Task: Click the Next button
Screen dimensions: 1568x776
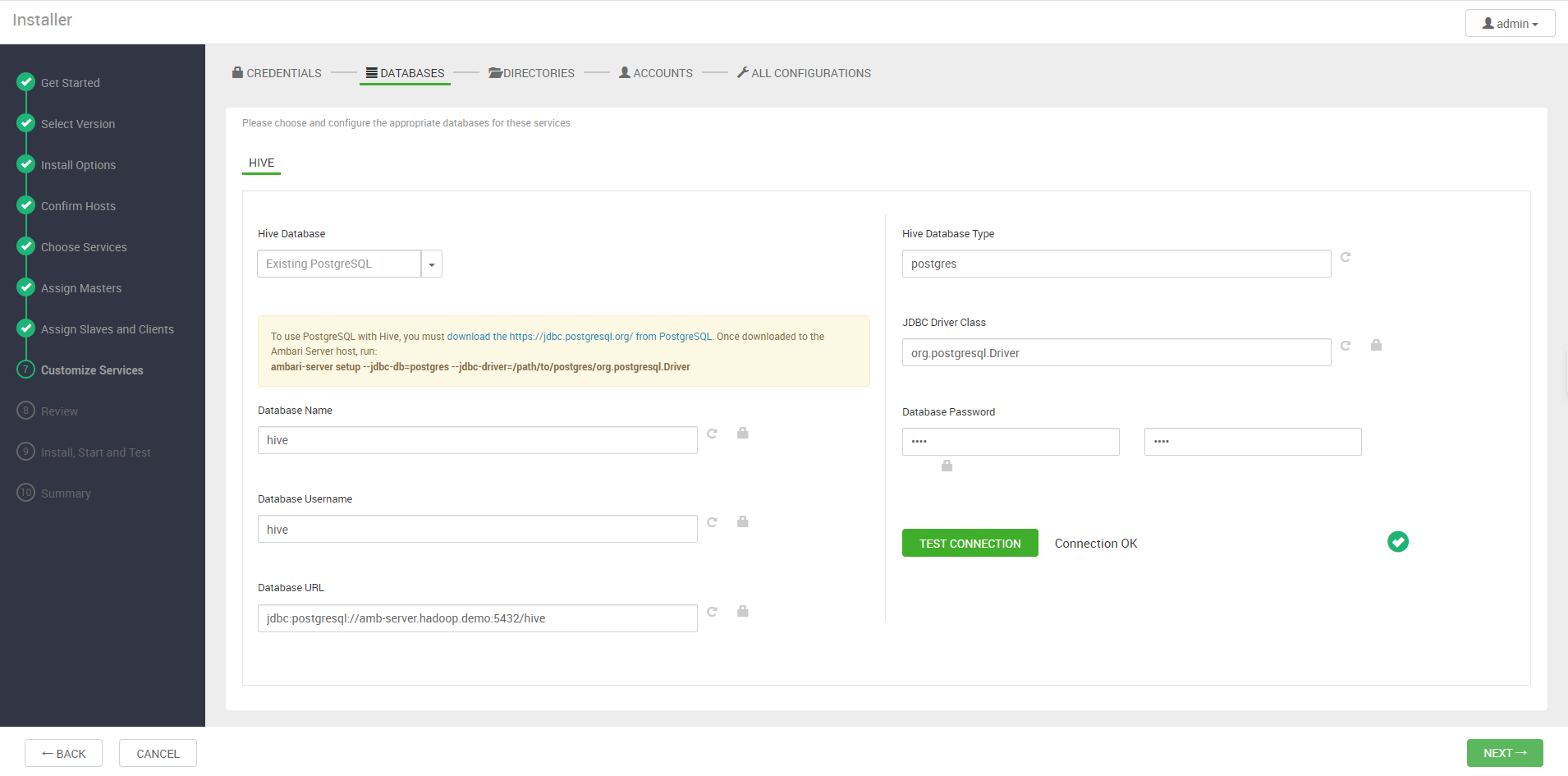Action: pyautogui.click(x=1504, y=753)
